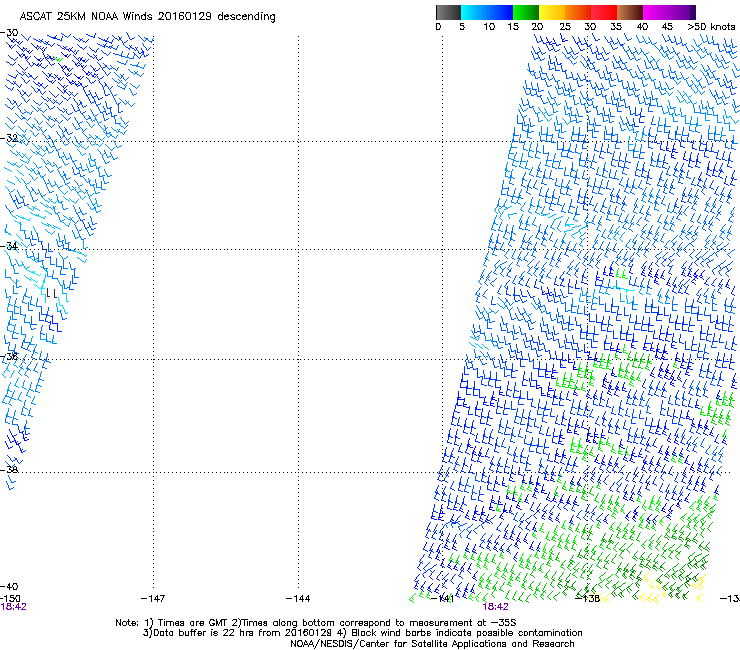Click the longitude label -150
The height and width of the screenshot is (650, 740).
10,598
